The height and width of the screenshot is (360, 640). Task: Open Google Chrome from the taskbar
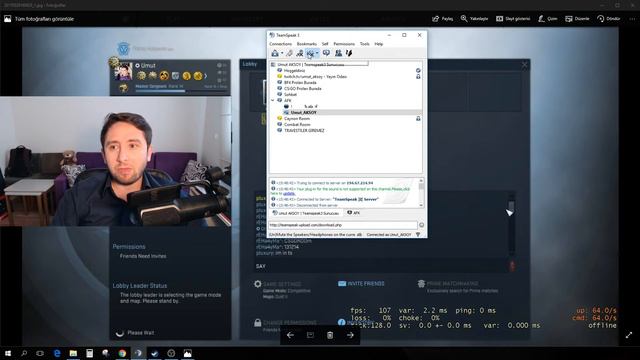click(x=122, y=353)
